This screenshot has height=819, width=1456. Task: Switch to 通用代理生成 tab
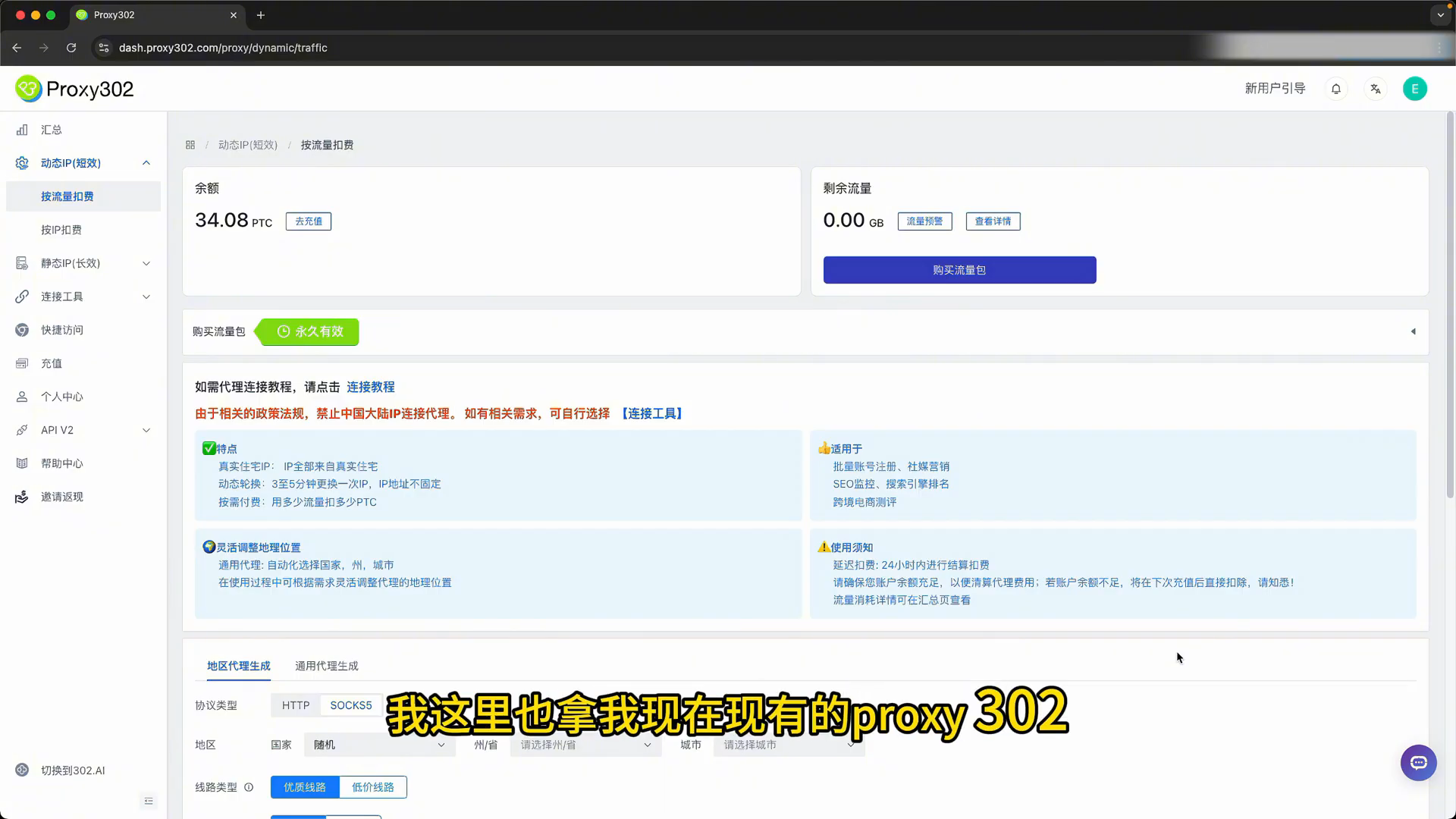[326, 666]
